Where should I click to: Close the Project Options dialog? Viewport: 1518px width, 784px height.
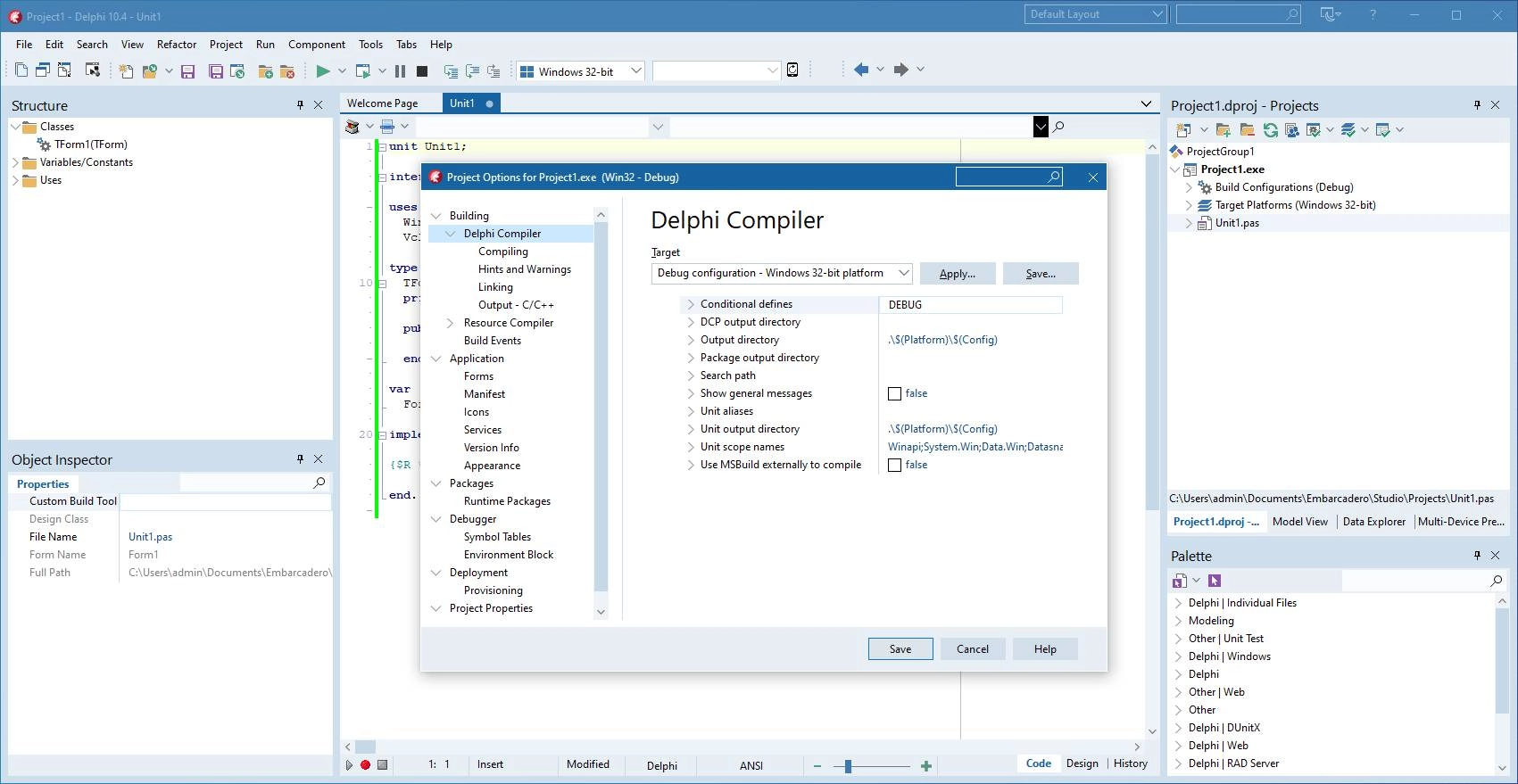pyautogui.click(x=1093, y=177)
